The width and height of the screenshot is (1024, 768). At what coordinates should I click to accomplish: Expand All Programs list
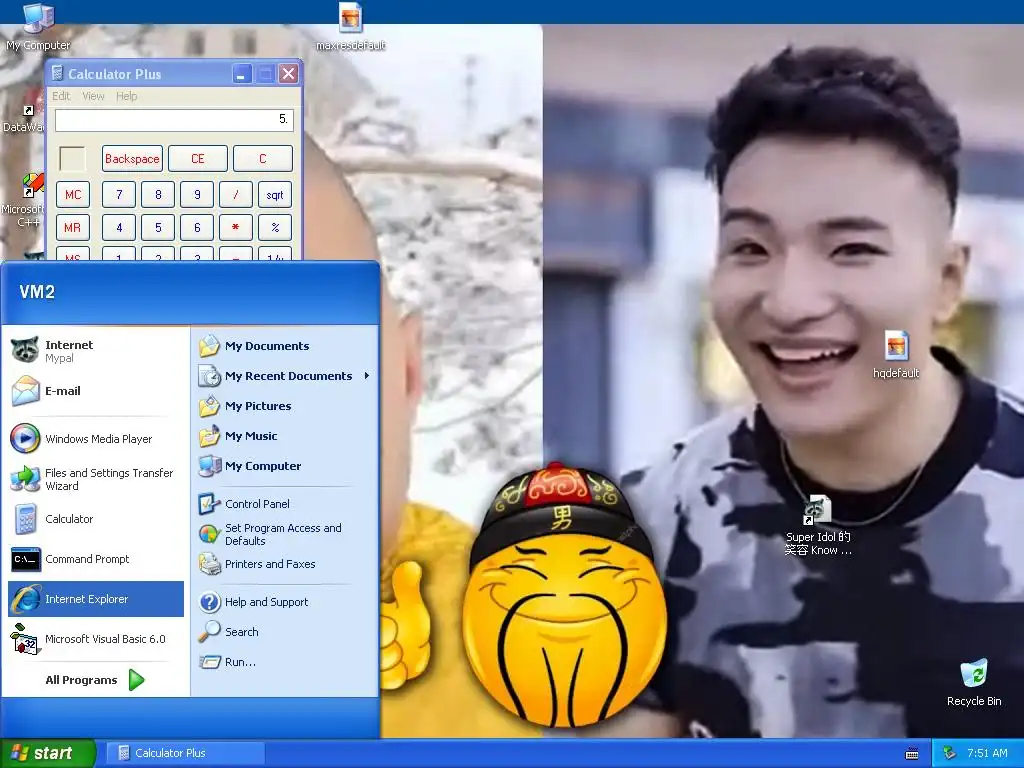tap(95, 680)
